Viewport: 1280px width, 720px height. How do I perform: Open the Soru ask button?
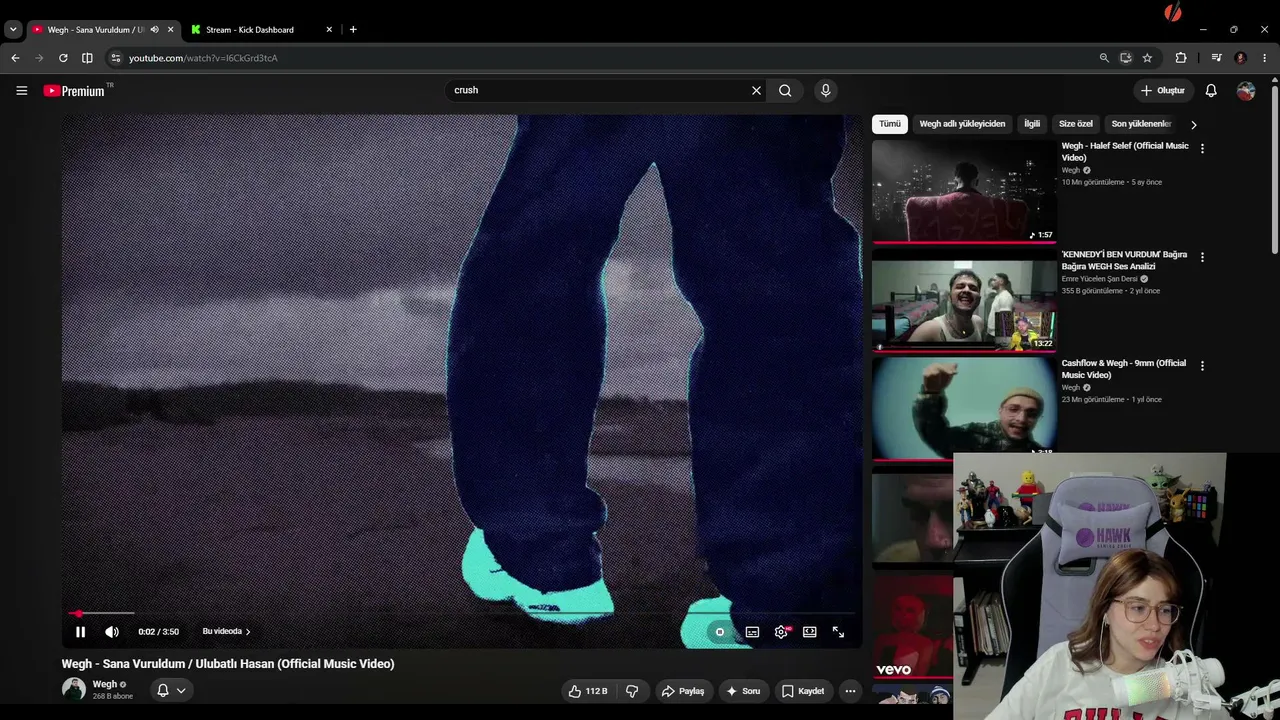pyautogui.click(x=743, y=691)
